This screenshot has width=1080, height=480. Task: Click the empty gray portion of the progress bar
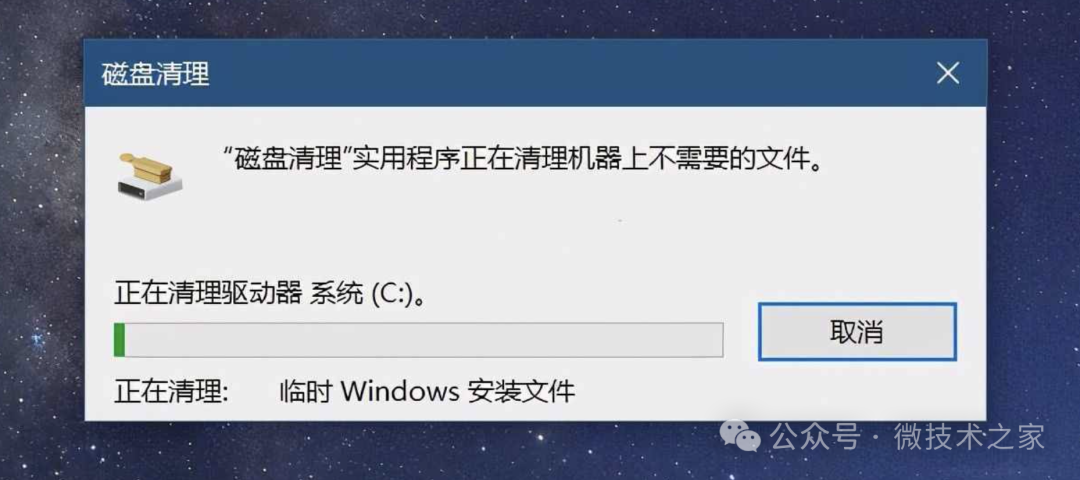(424, 340)
